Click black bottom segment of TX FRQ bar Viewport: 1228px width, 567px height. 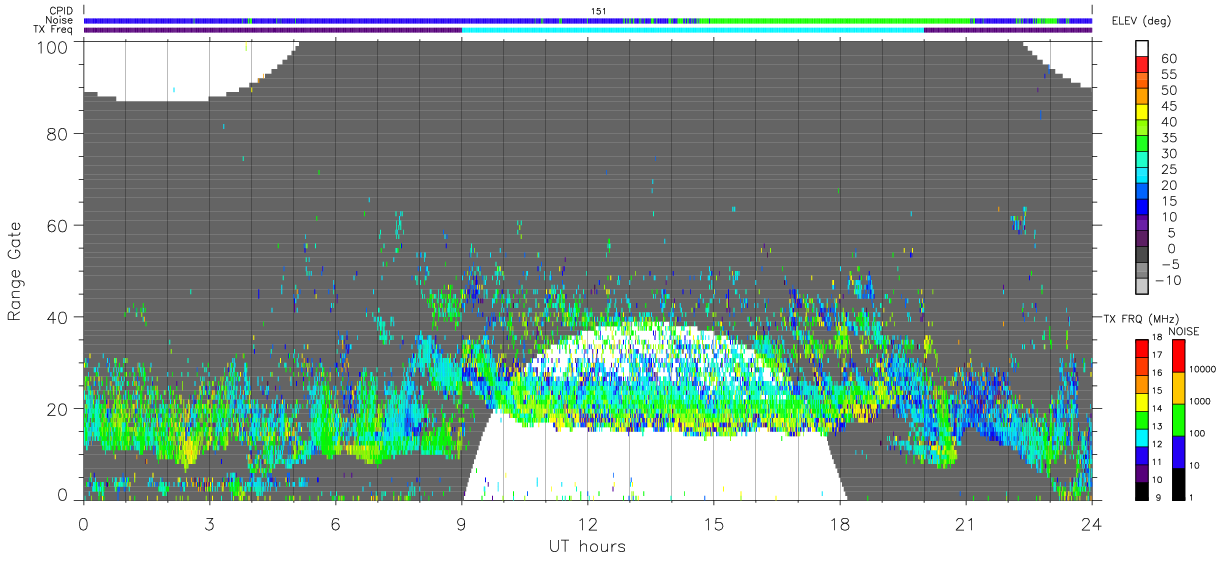[1142, 490]
